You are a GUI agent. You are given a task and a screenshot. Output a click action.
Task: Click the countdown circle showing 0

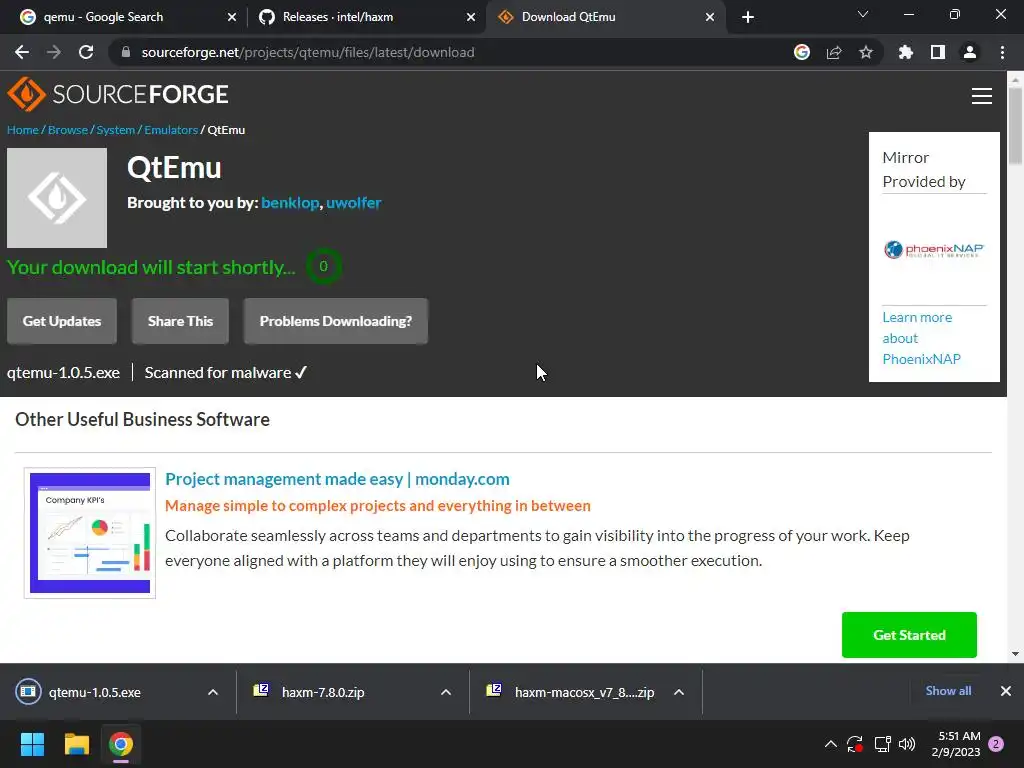coord(323,266)
